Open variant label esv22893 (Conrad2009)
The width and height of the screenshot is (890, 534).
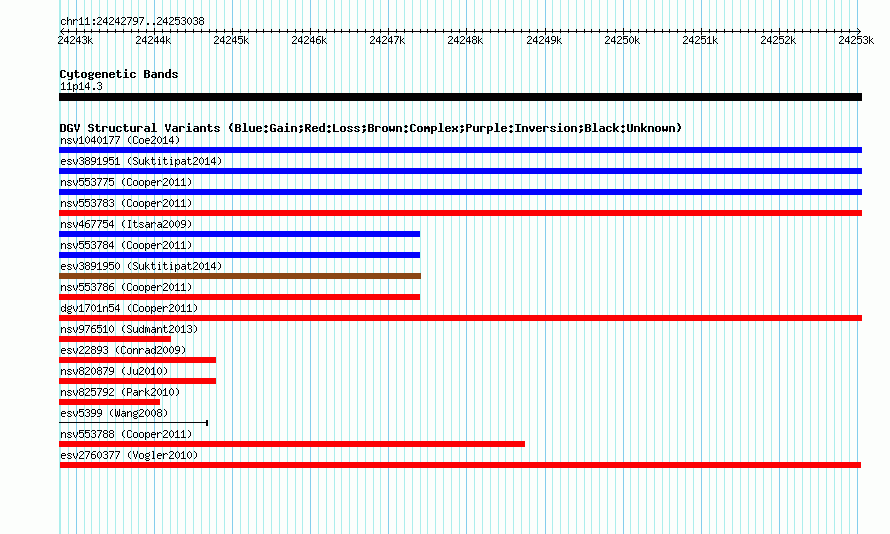[x=123, y=350]
